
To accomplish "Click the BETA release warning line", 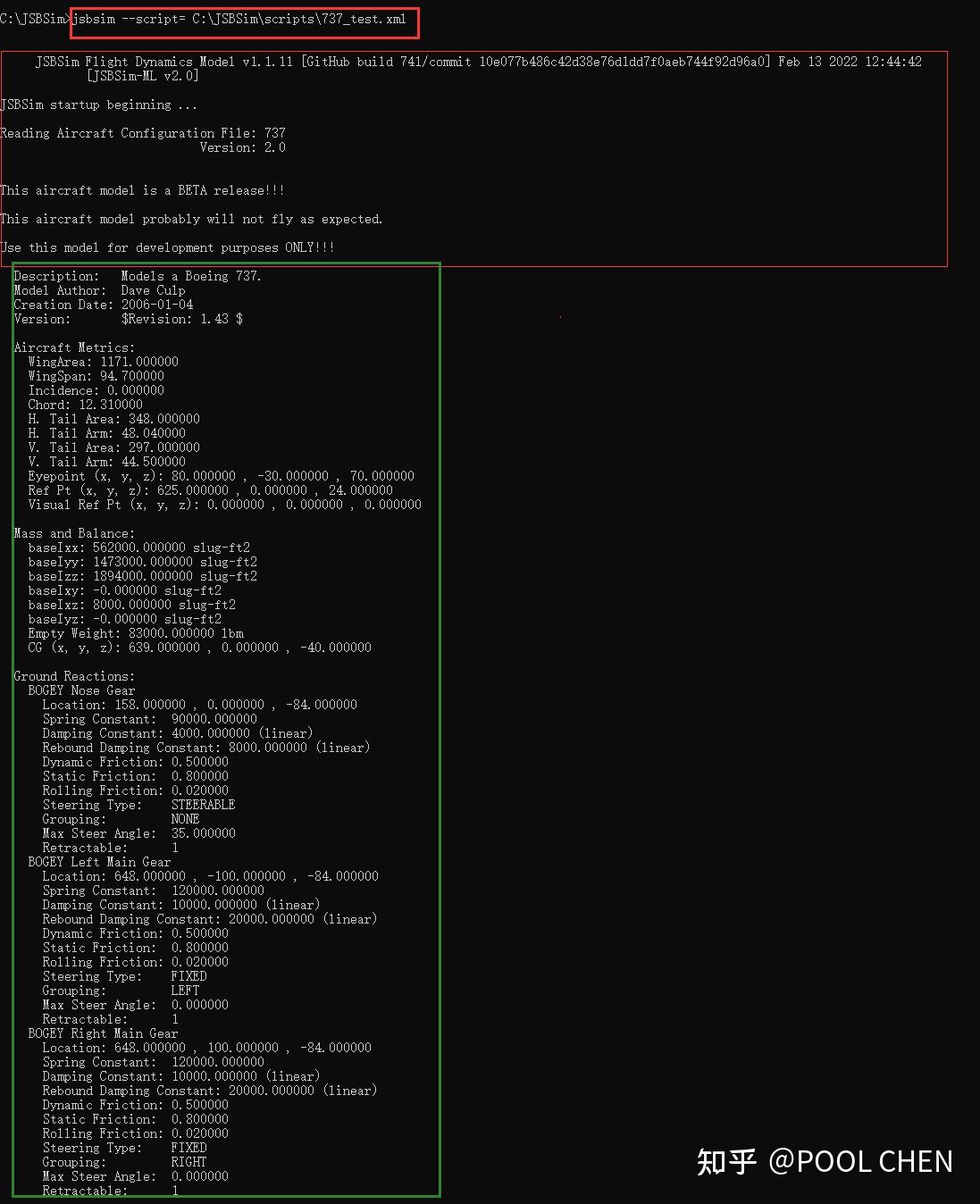I will click(143, 190).
